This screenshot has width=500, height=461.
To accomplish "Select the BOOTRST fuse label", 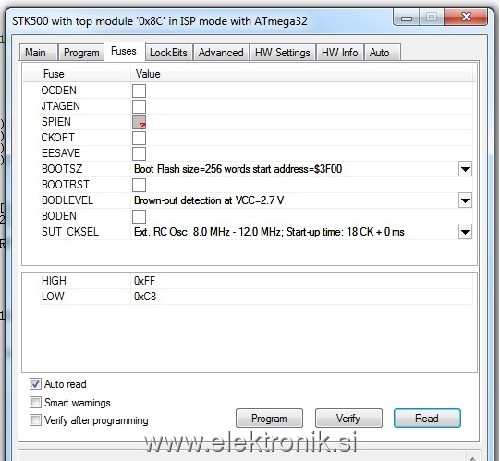I will (x=66, y=184).
